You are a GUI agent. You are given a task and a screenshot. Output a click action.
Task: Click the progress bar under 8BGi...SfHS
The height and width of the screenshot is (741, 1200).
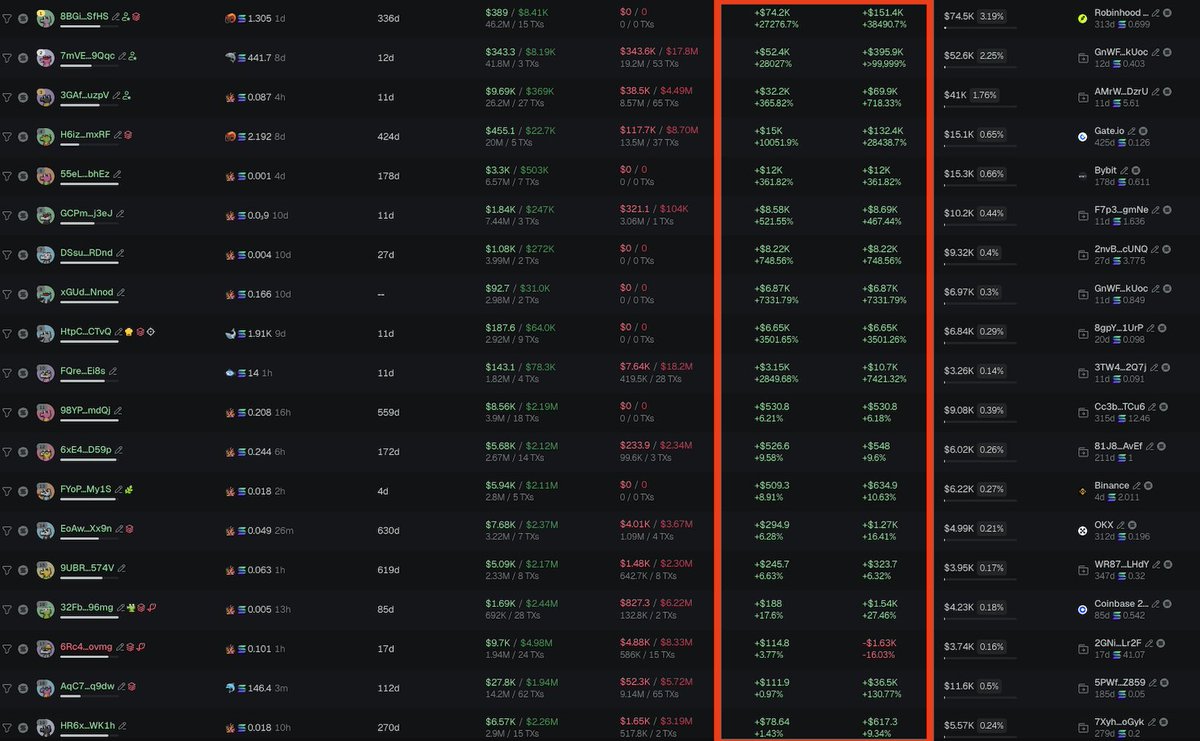[89, 26]
